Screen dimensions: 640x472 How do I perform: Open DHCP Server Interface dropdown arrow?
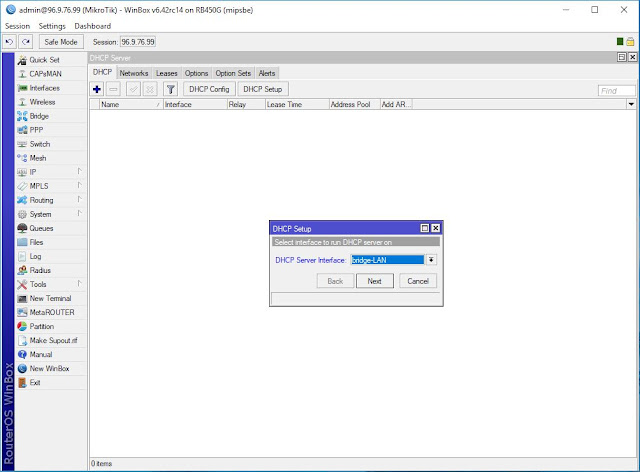click(431, 260)
